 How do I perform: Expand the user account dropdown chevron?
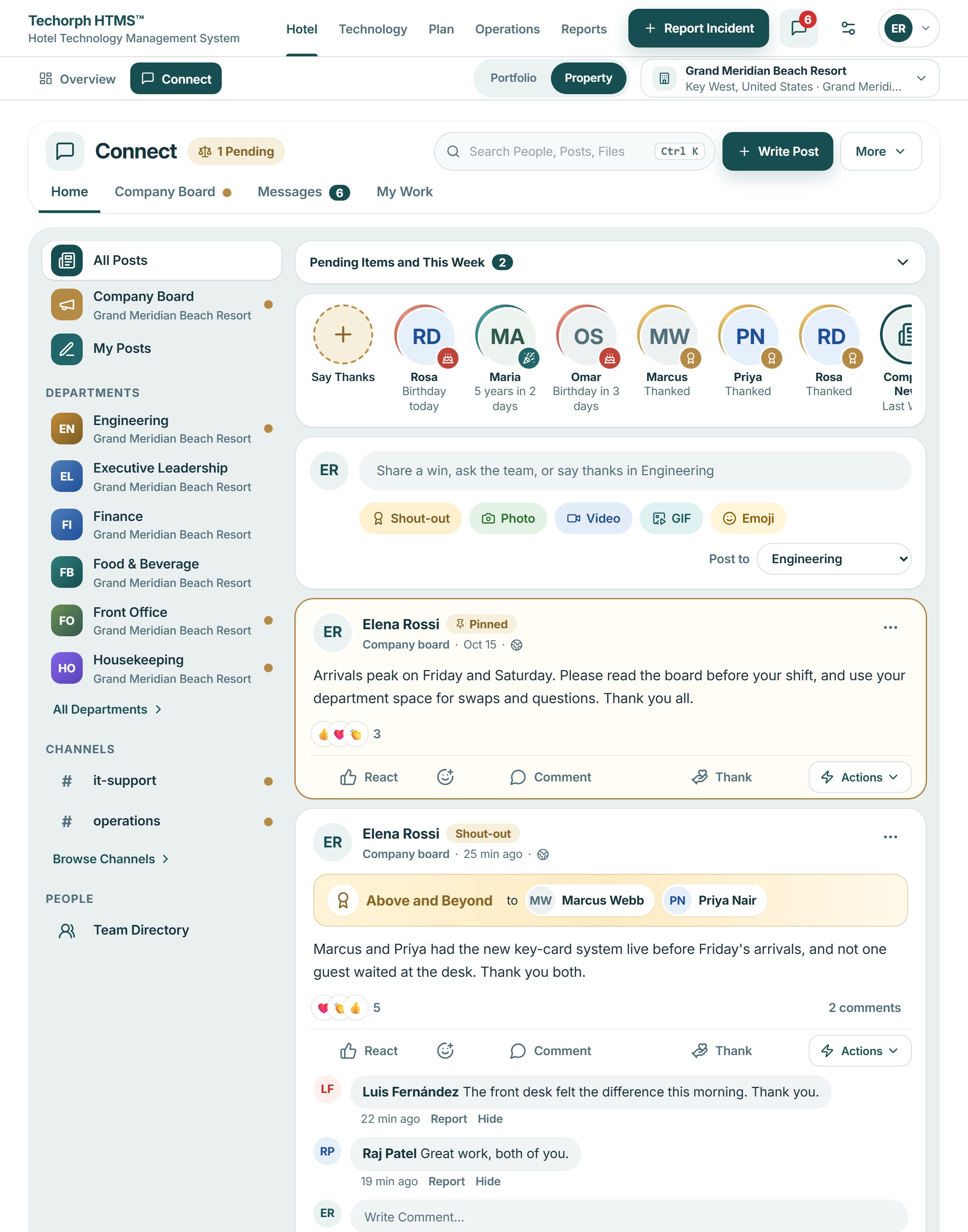coord(925,28)
